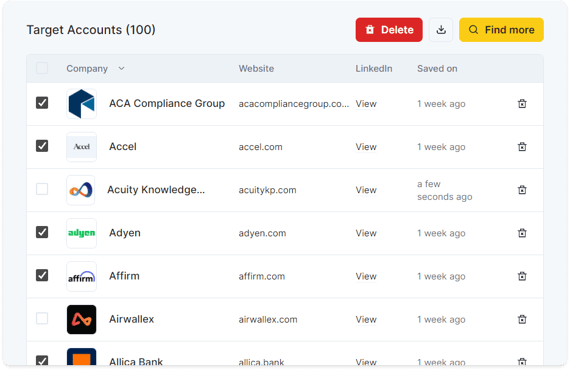Uncheck ACA Compliance Group row checkbox
The image size is (570, 370).
click(42, 103)
